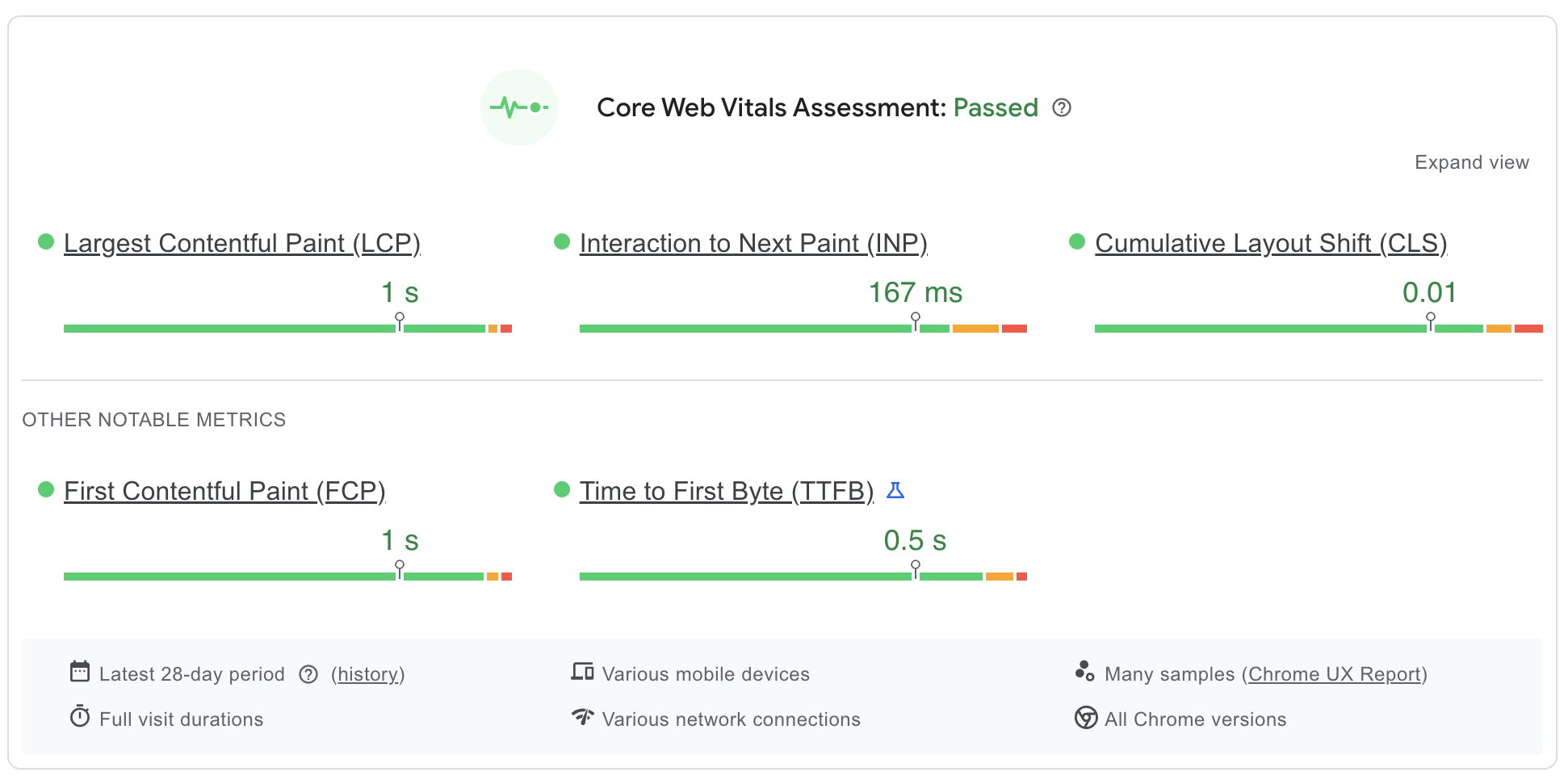Open the Largest Contentful Paint (LCP) link
This screenshot has height=780, width=1568.
[242, 243]
